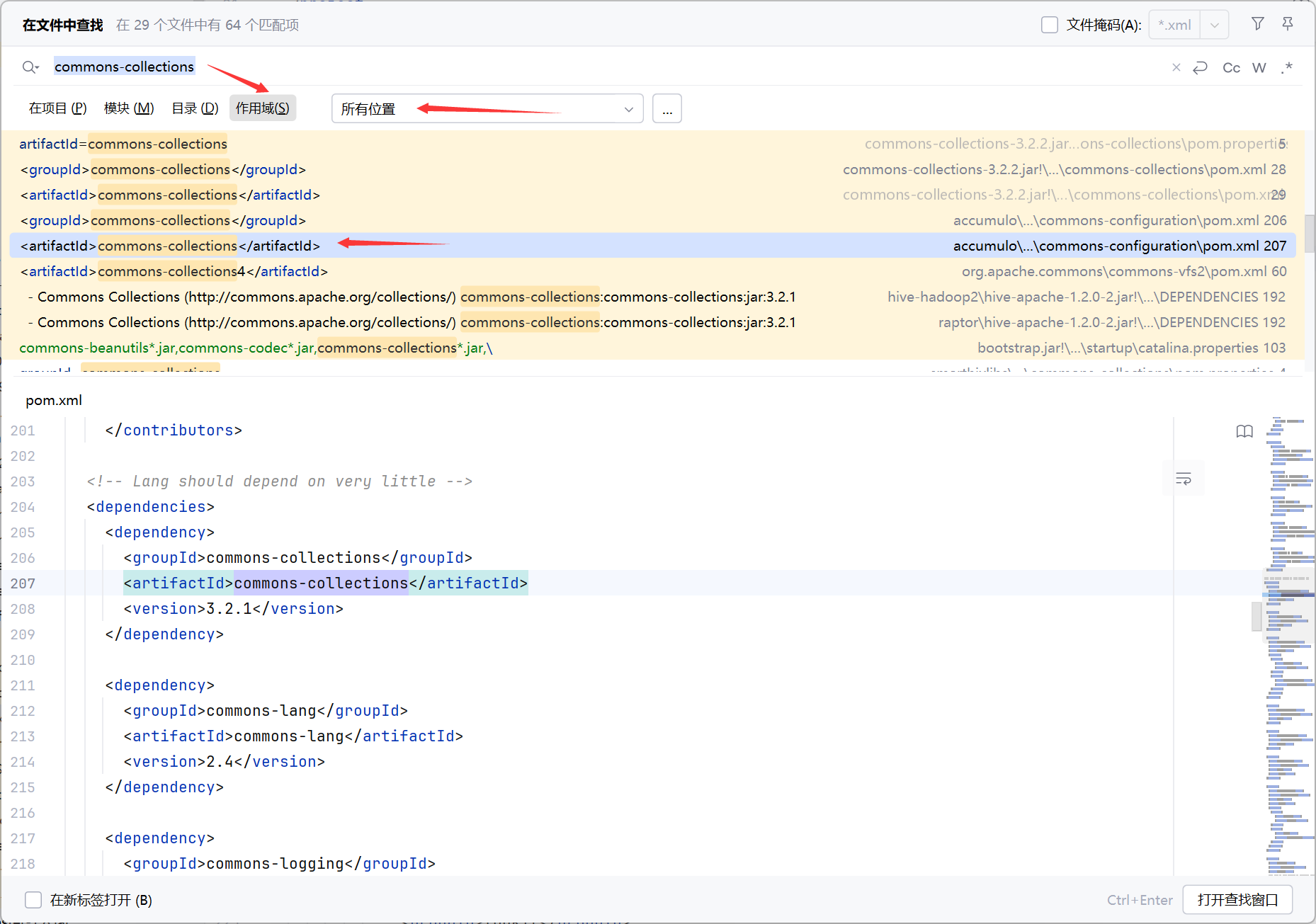
Task: Open the 所有位置 scope dropdown
Action: [487, 109]
